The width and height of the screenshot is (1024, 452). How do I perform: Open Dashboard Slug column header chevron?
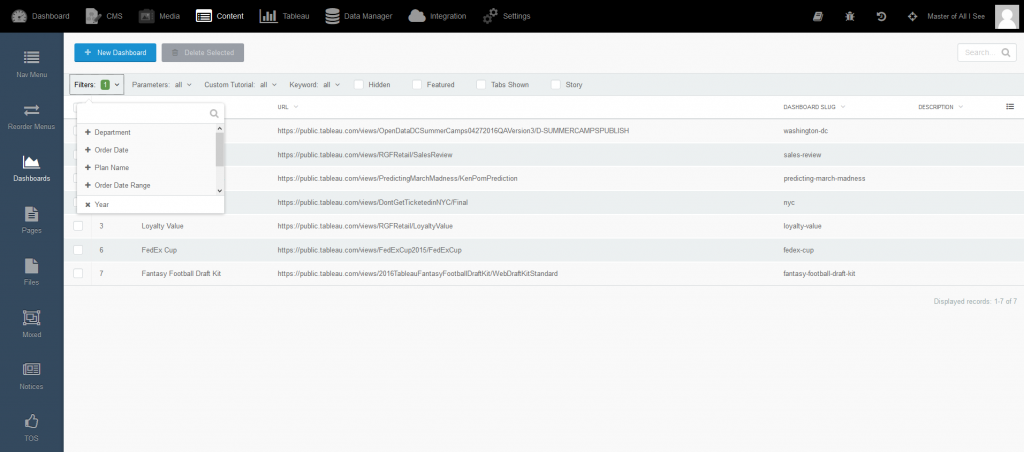pos(843,106)
